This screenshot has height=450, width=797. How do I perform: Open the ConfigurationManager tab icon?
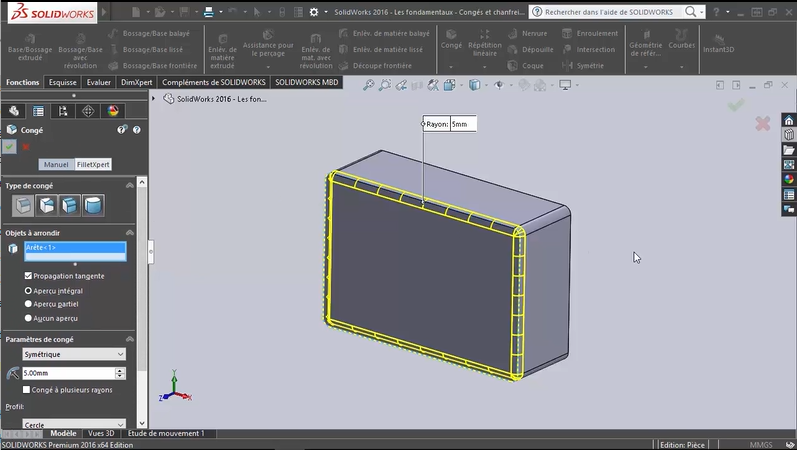[63, 111]
